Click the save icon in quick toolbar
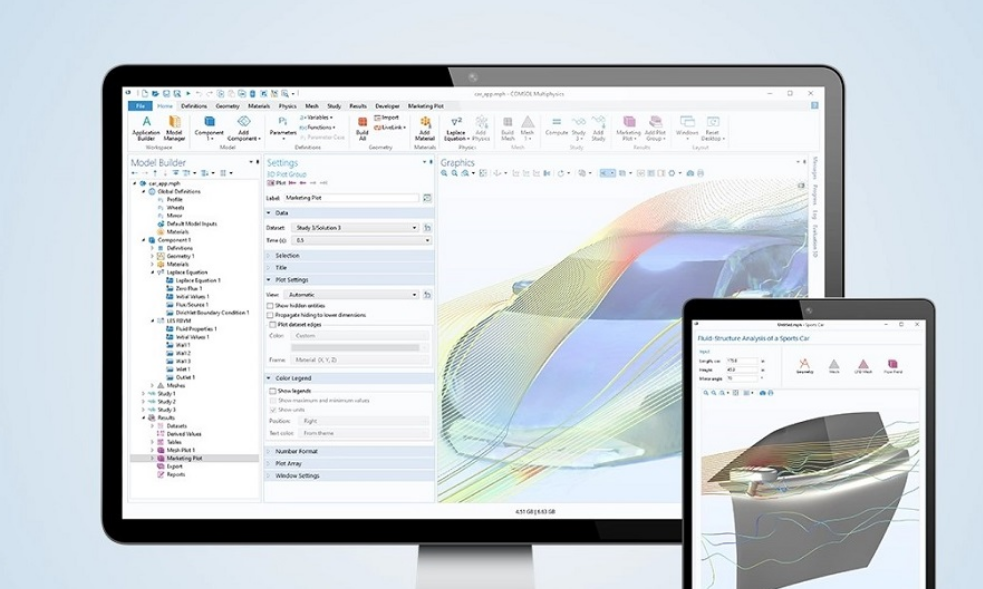The image size is (983, 589). (x=166, y=94)
